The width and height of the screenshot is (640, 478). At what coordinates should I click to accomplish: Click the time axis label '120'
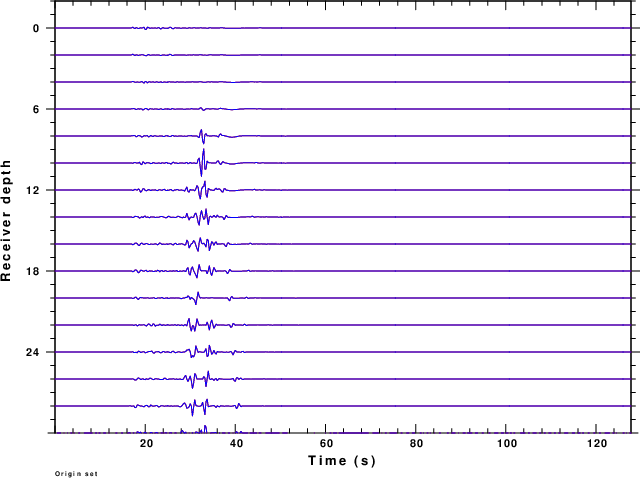[x=597, y=444]
